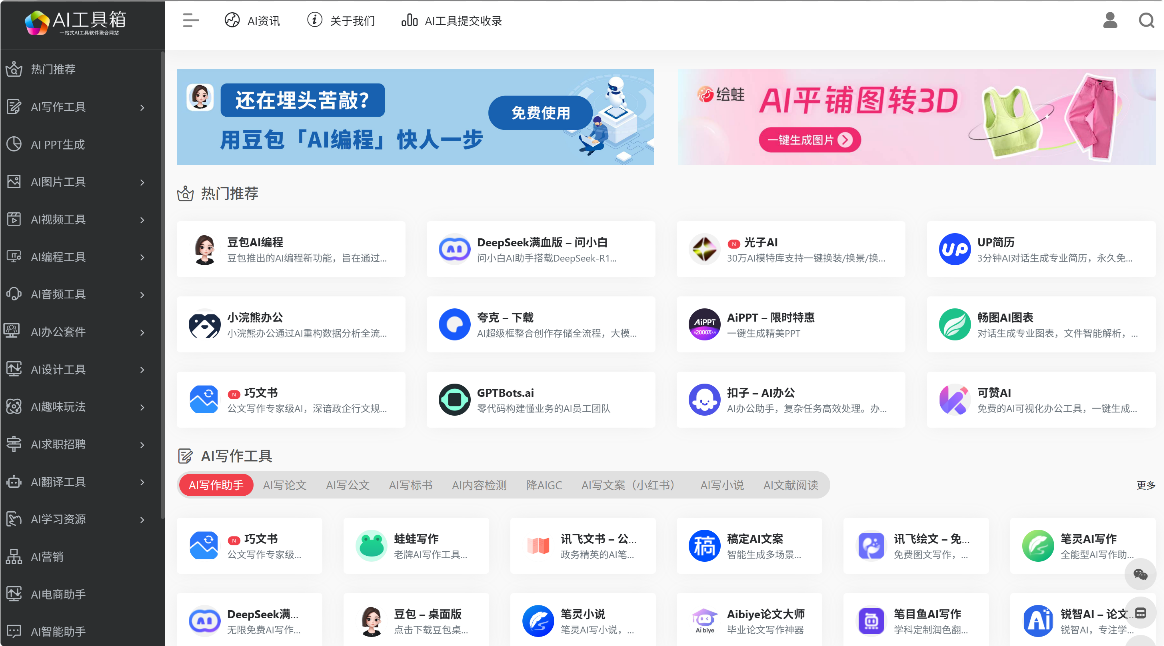Viewport: 1164px width, 646px height.
Task: Click the 稿定AI文案 blue icon
Action: tap(704, 547)
